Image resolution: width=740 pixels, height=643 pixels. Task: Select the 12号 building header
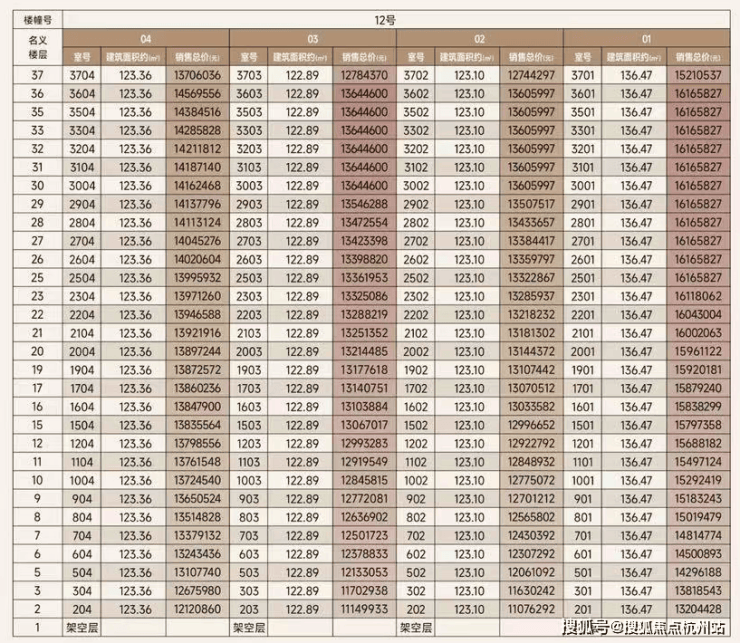click(x=396, y=18)
